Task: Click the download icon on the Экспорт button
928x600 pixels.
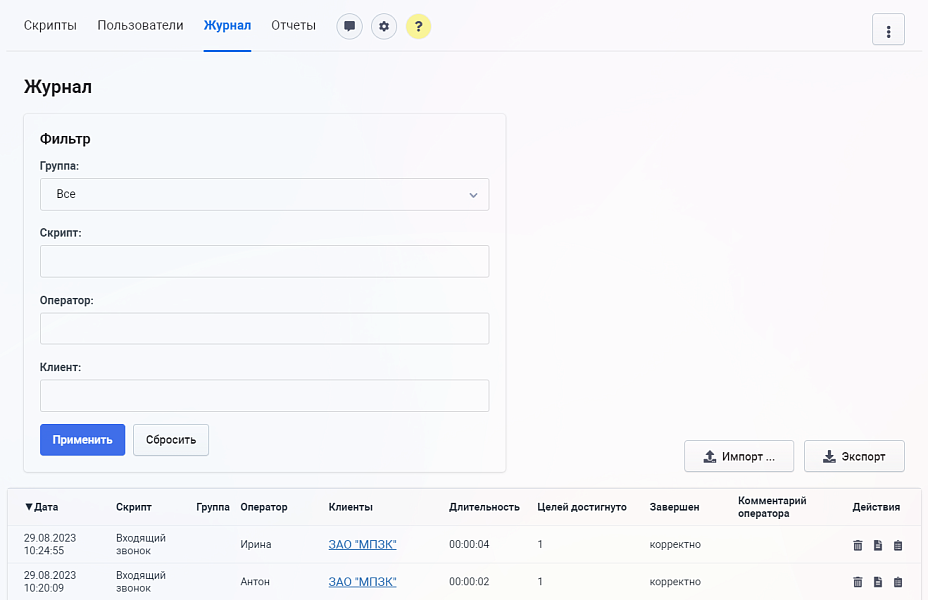Action: click(829, 456)
